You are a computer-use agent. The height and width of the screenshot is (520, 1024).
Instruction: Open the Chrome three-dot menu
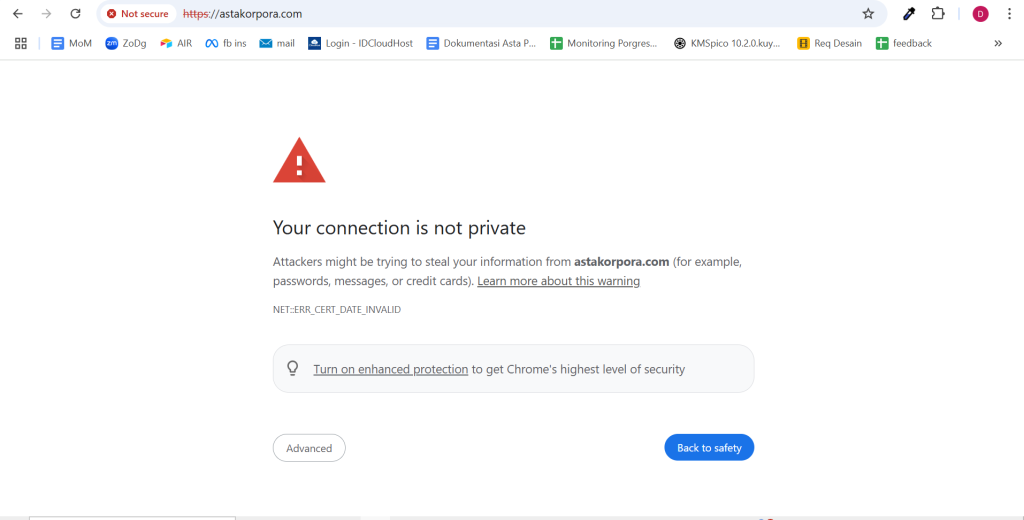[x=1008, y=14]
